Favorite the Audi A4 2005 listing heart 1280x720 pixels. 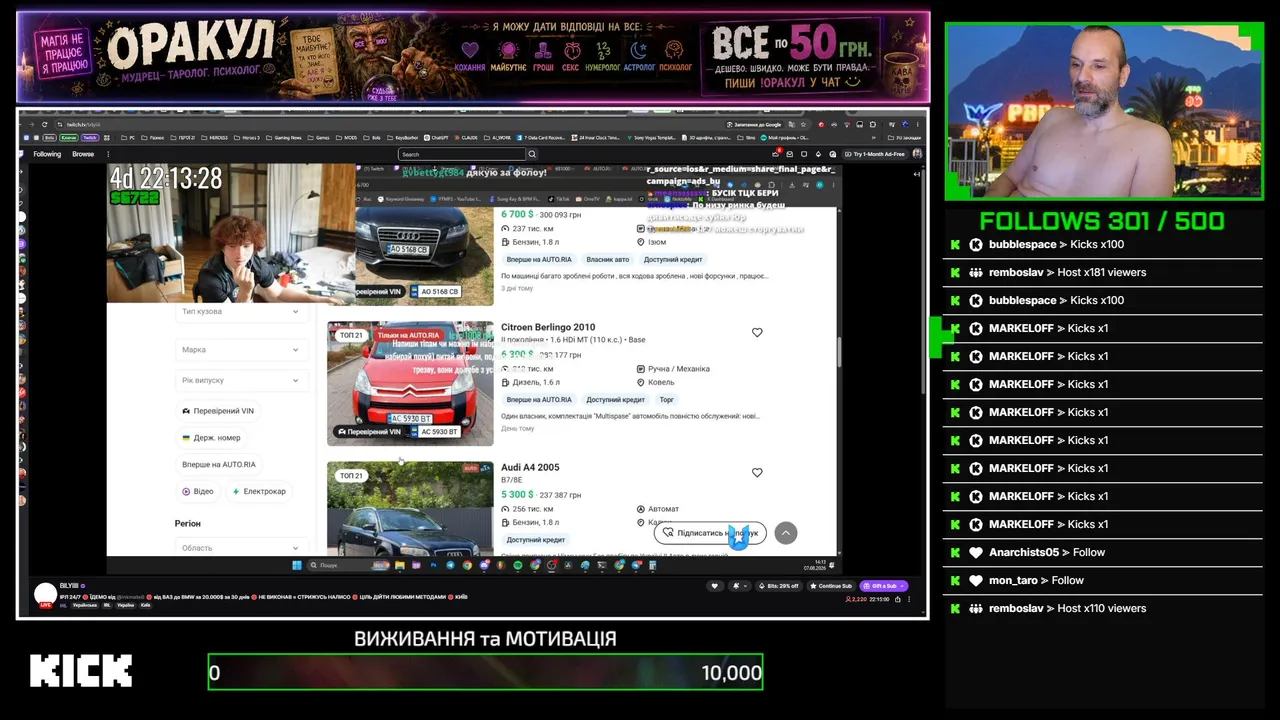[757, 472]
